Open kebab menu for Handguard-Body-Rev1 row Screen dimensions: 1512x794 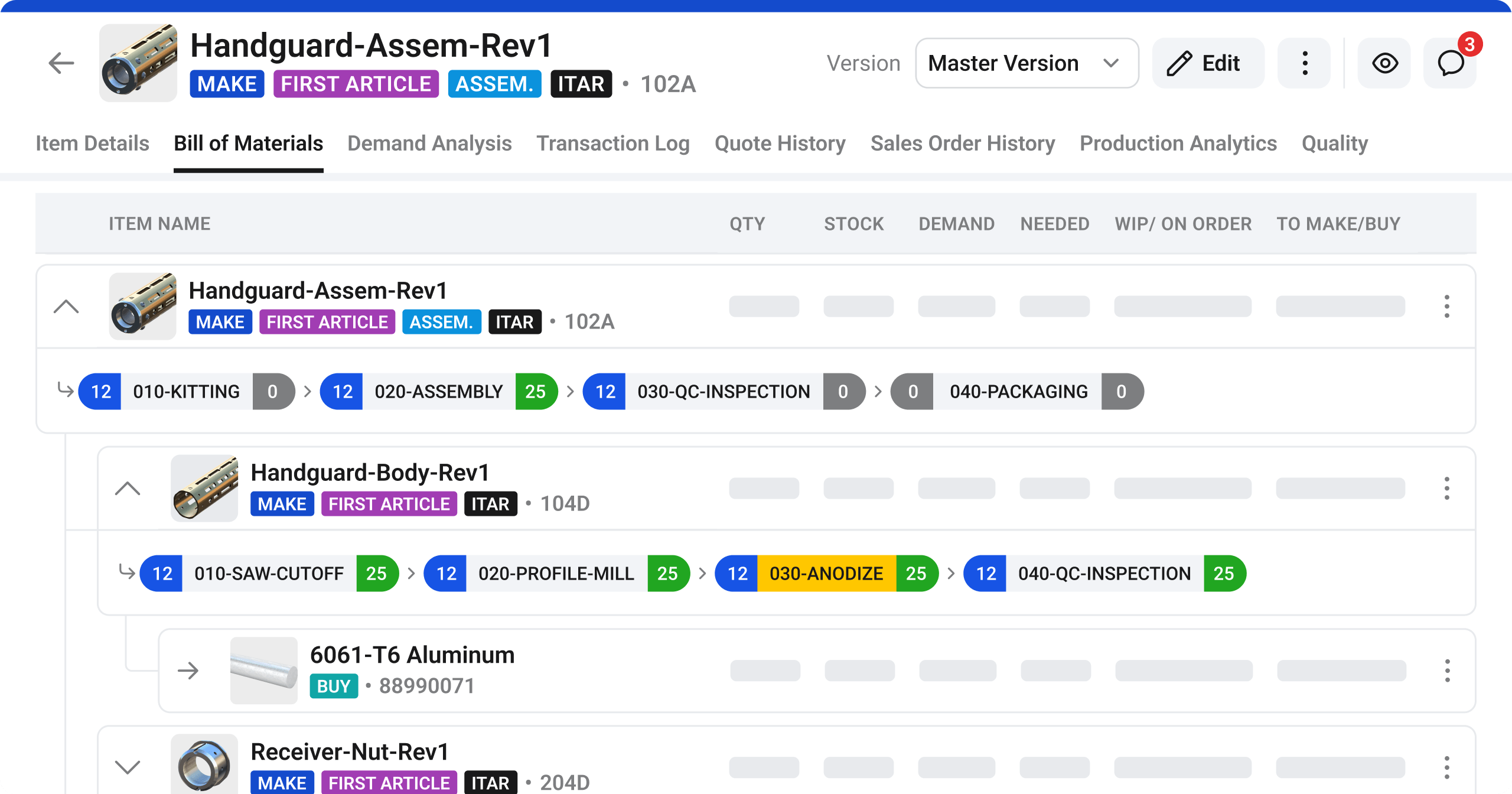pyautogui.click(x=1446, y=488)
